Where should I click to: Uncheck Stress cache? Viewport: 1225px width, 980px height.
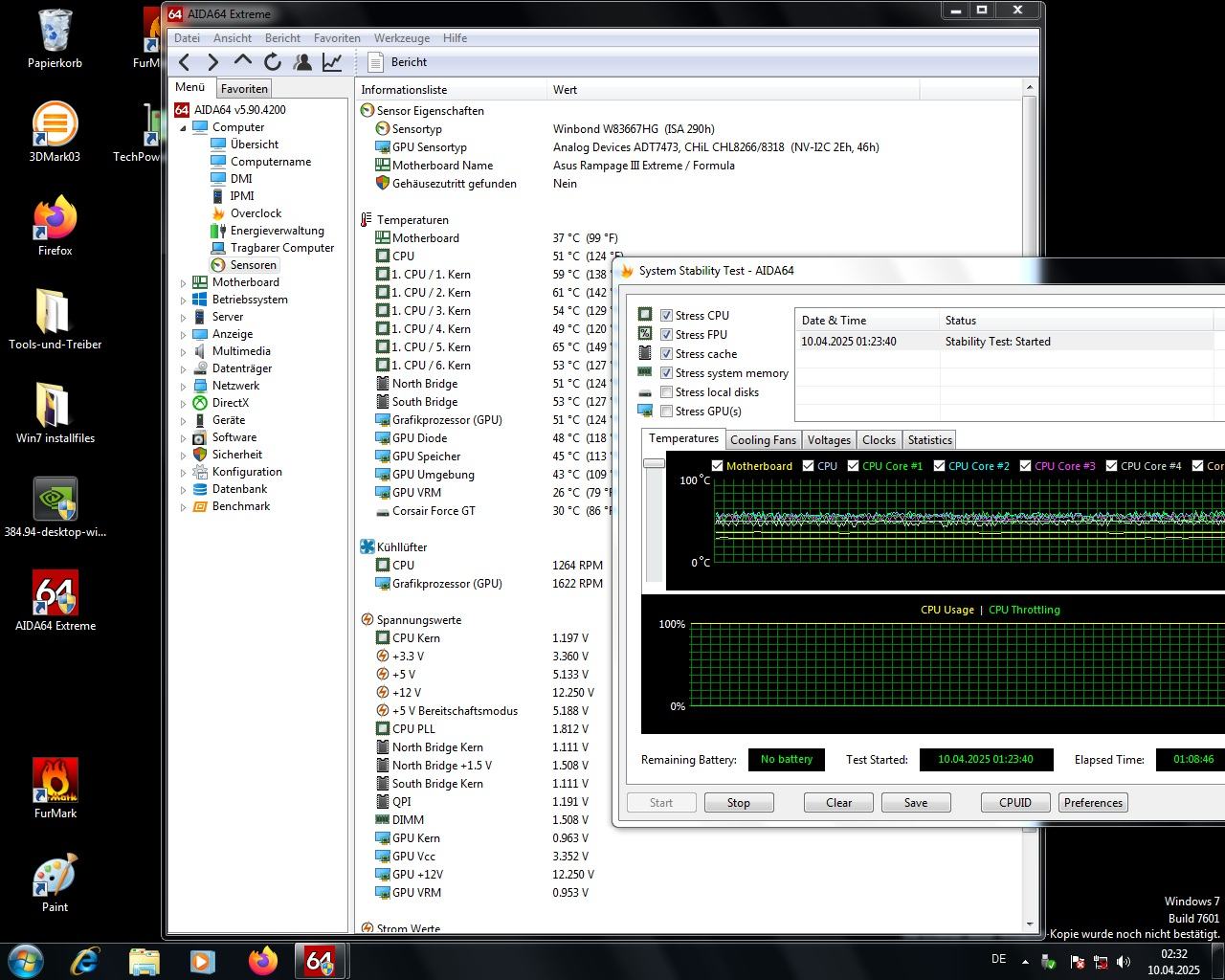(x=667, y=353)
